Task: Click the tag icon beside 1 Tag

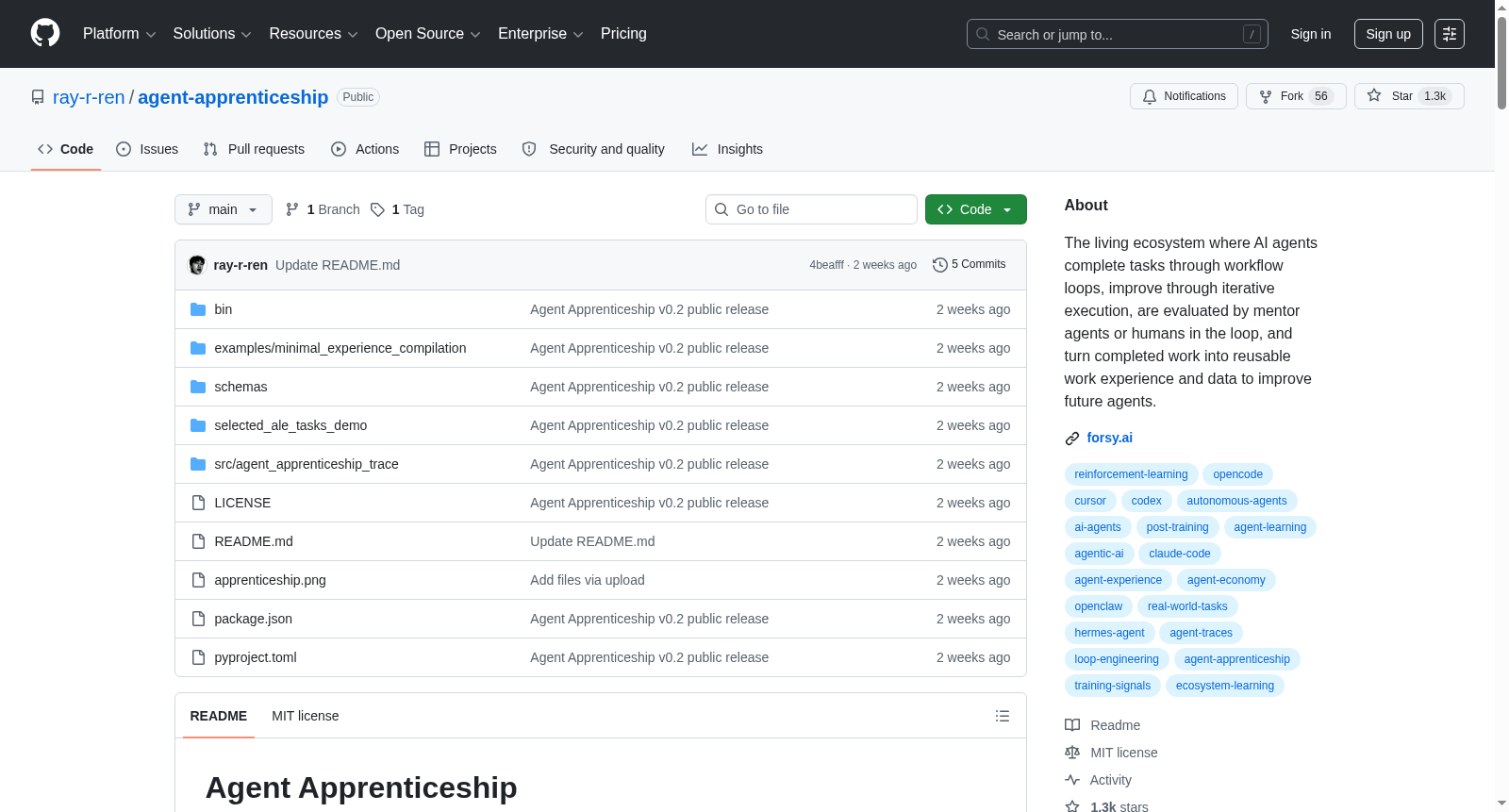Action: pyautogui.click(x=377, y=209)
